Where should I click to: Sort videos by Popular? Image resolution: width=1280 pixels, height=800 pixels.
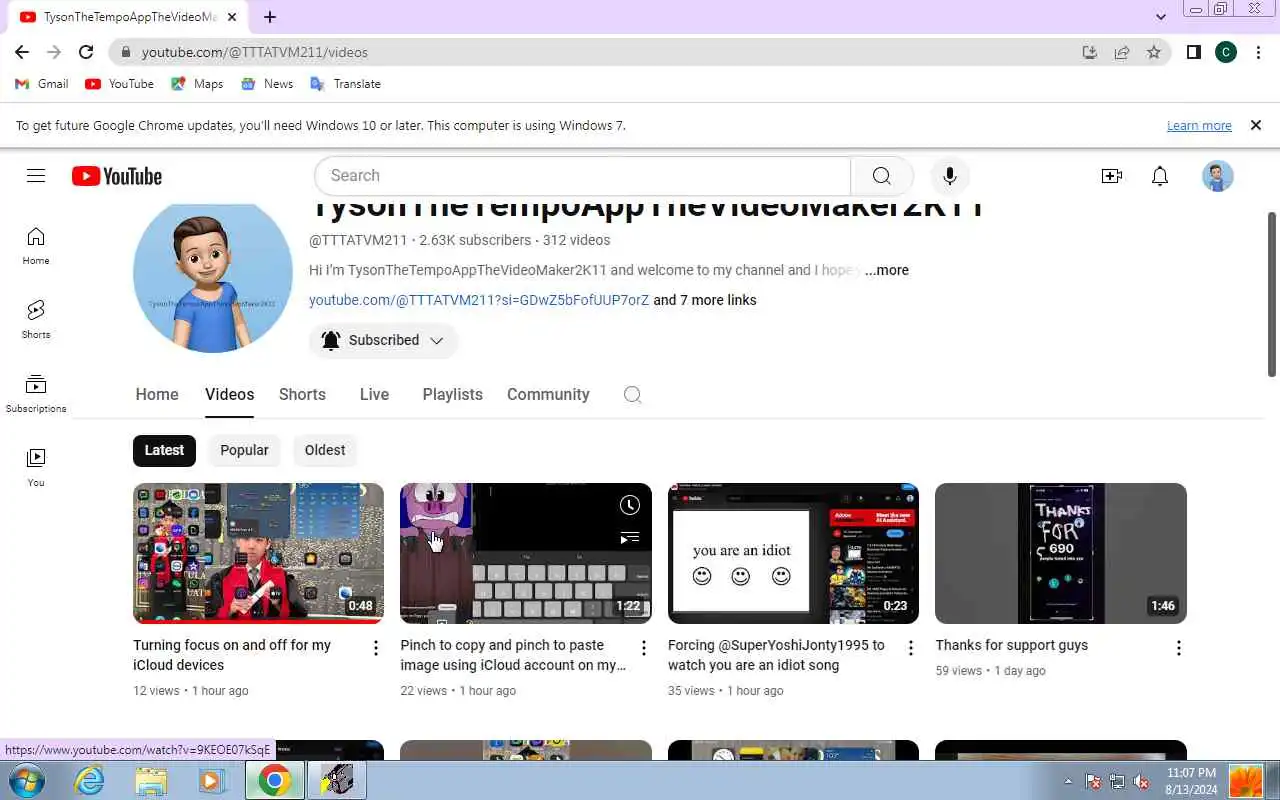coord(244,450)
